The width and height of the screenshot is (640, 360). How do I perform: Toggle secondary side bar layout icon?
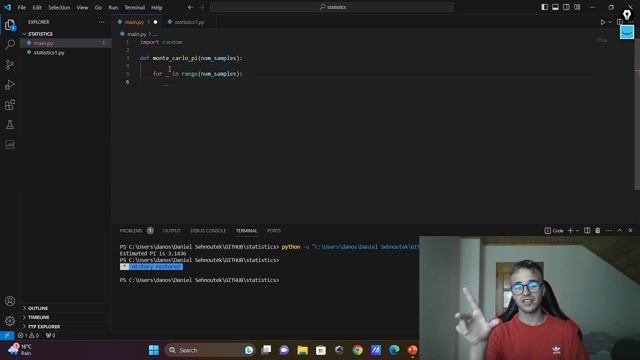pos(566,7)
